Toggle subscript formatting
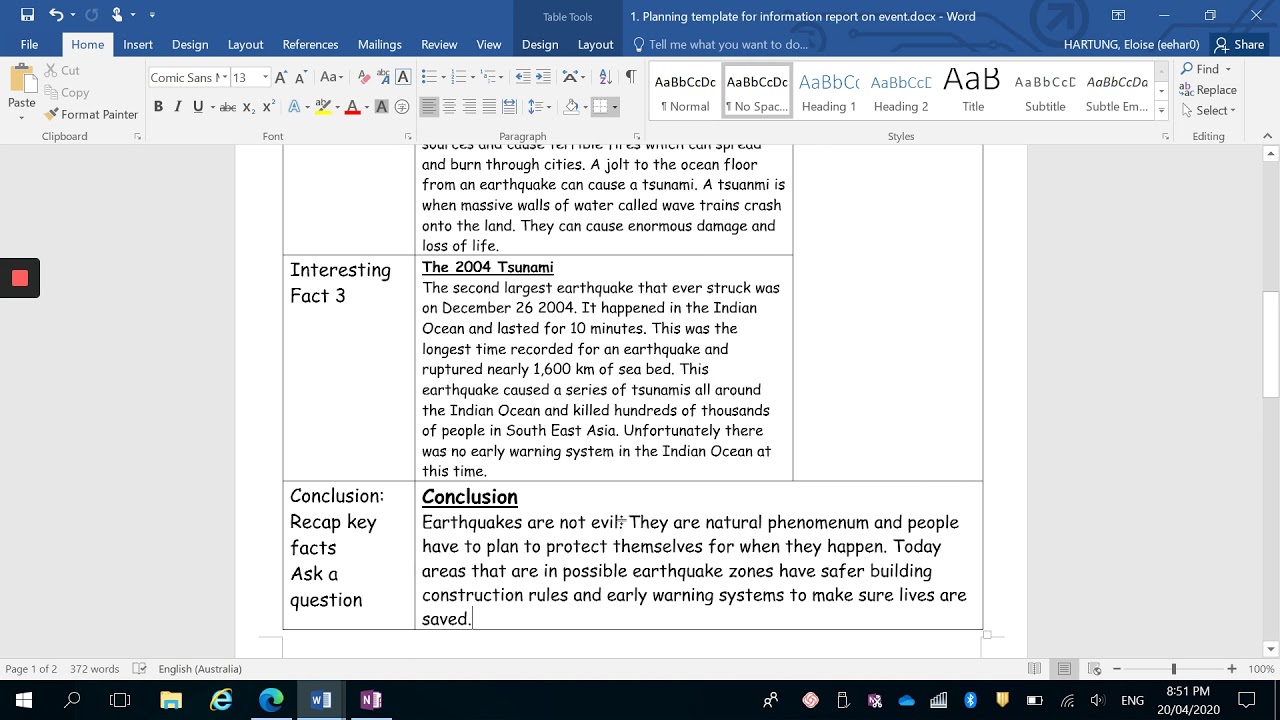 click(249, 107)
